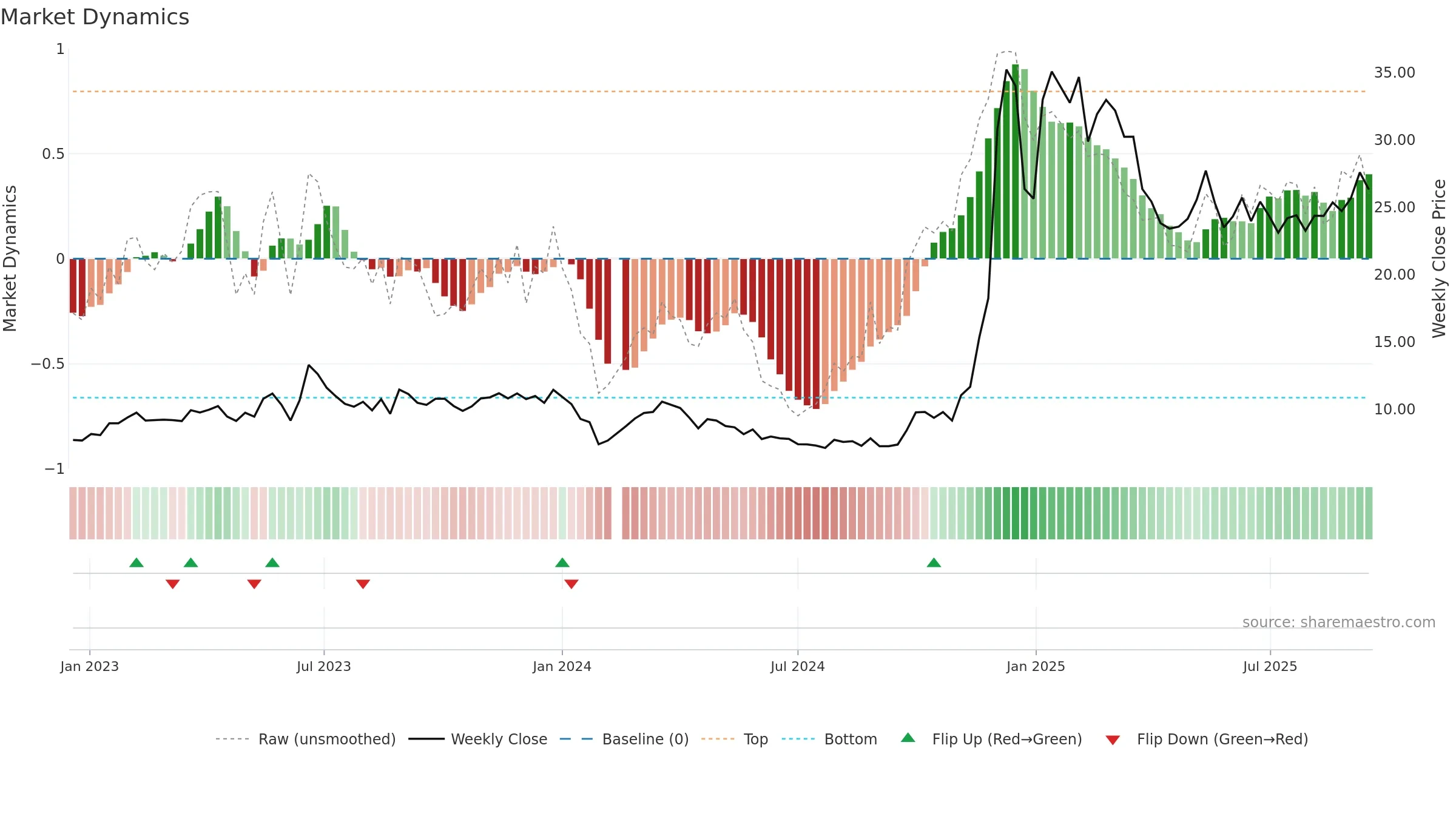This screenshot has width=1456, height=819.
Task: Click the 35.00 price axis label
Action: 1395,73
